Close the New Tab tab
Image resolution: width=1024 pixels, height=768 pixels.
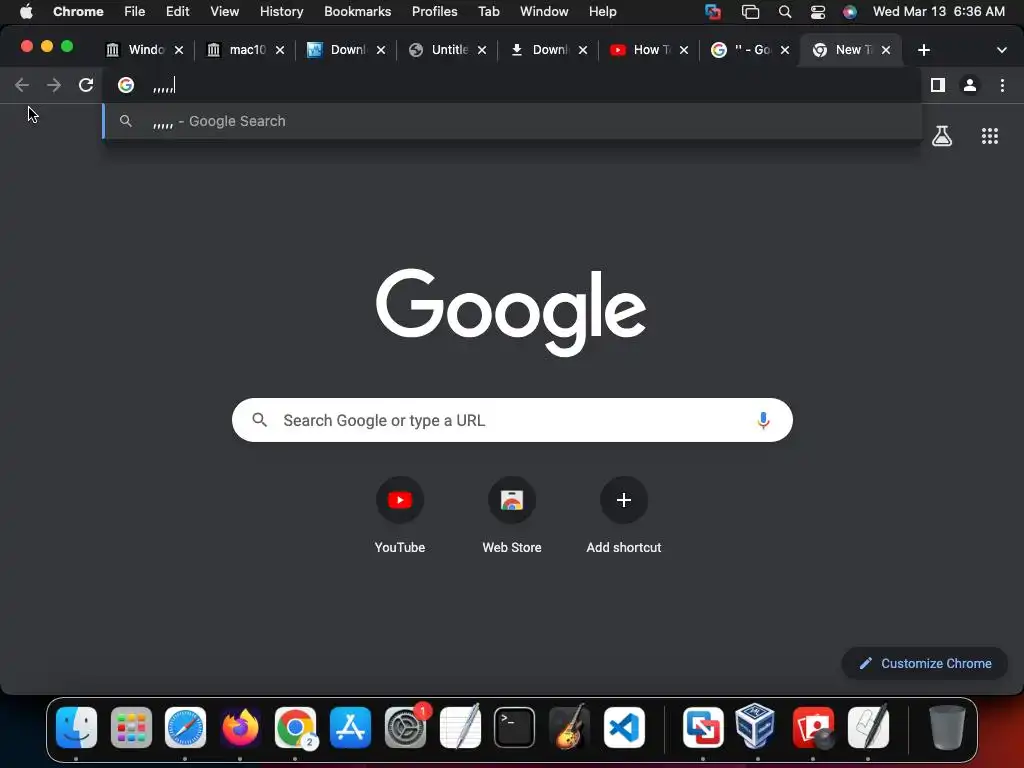point(886,50)
